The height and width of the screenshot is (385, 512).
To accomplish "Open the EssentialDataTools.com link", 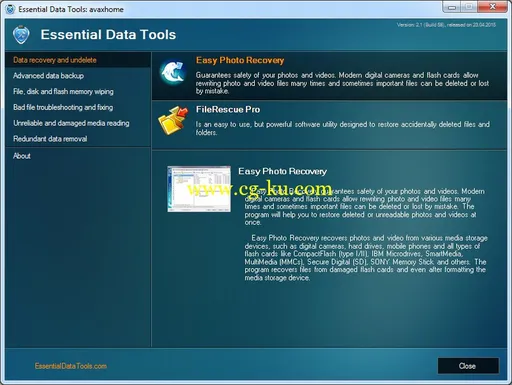I will (x=71, y=366).
